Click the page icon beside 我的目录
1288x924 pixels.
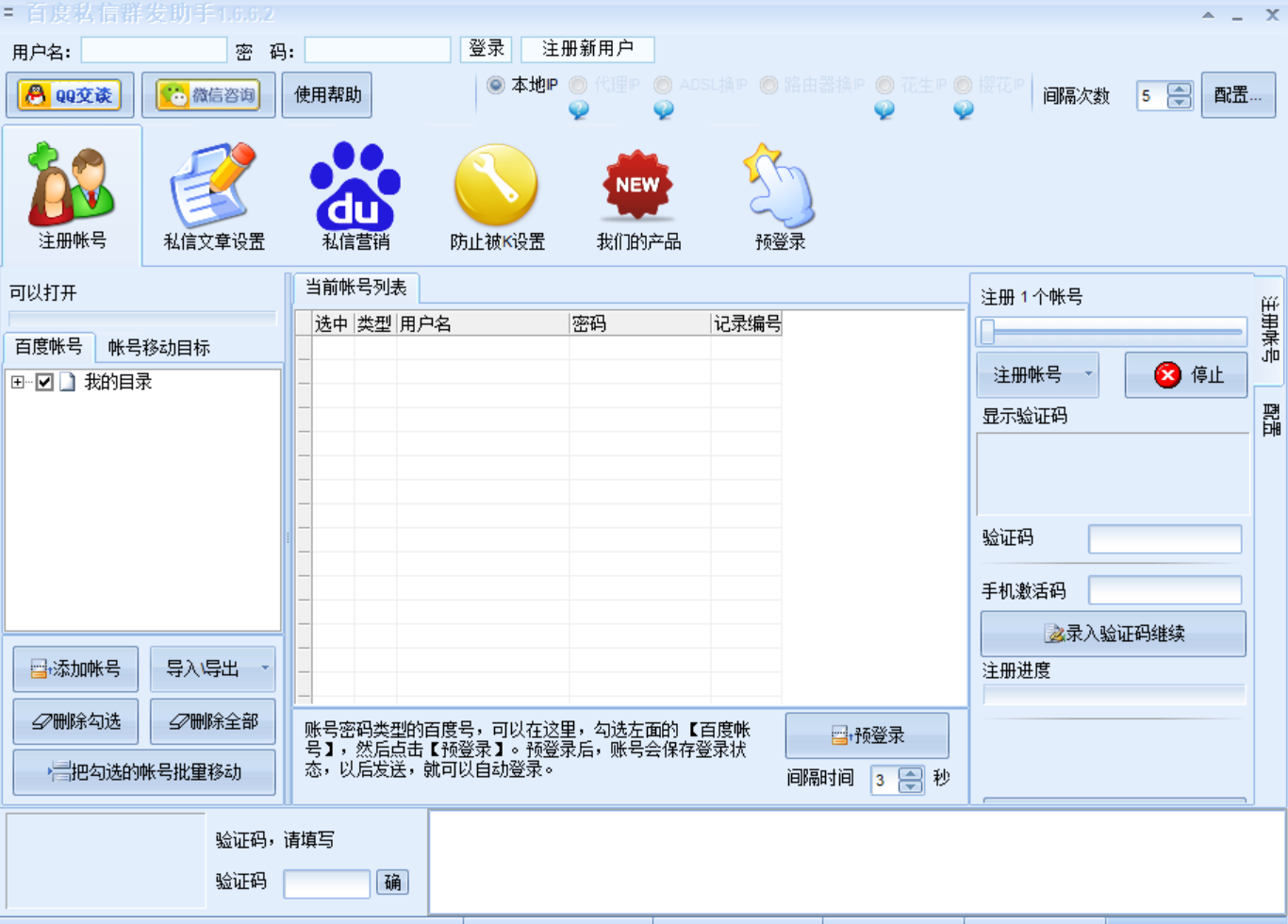67,382
